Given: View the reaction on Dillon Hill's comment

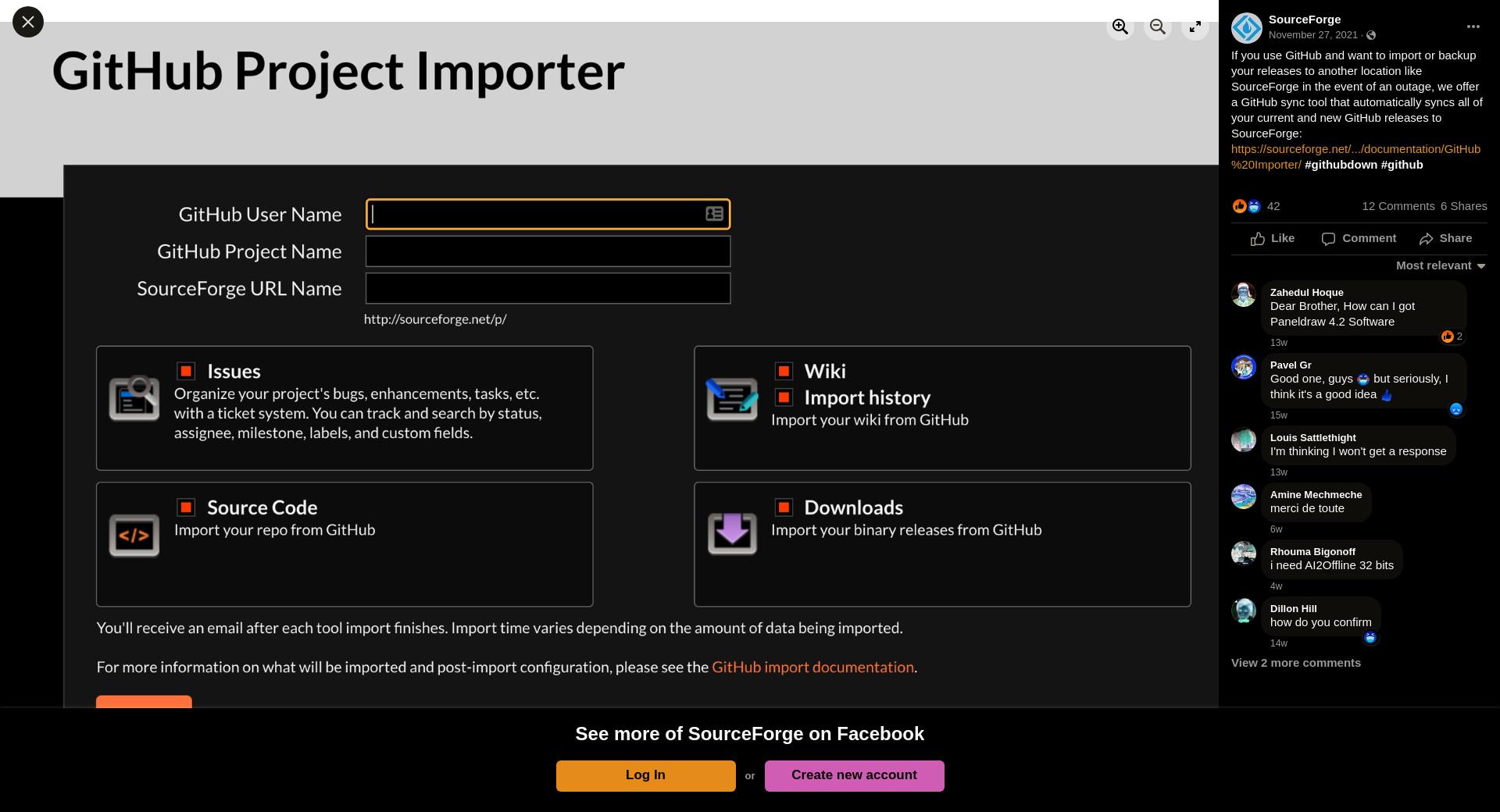Looking at the screenshot, I should pos(1370,638).
